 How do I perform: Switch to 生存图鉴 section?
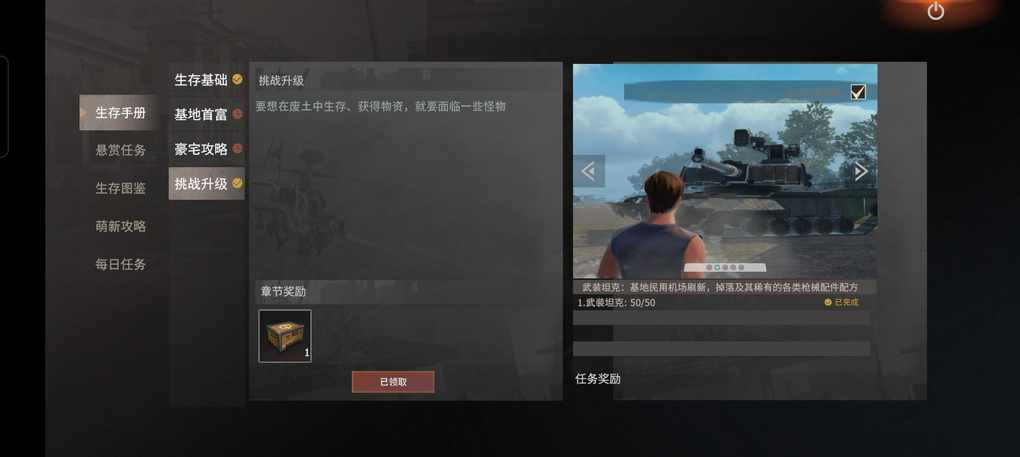tap(120, 189)
